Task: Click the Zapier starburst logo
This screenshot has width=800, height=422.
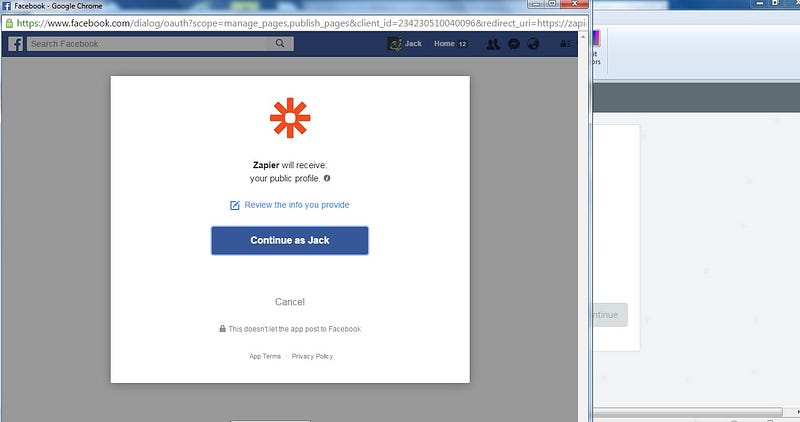Action: tap(290, 118)
